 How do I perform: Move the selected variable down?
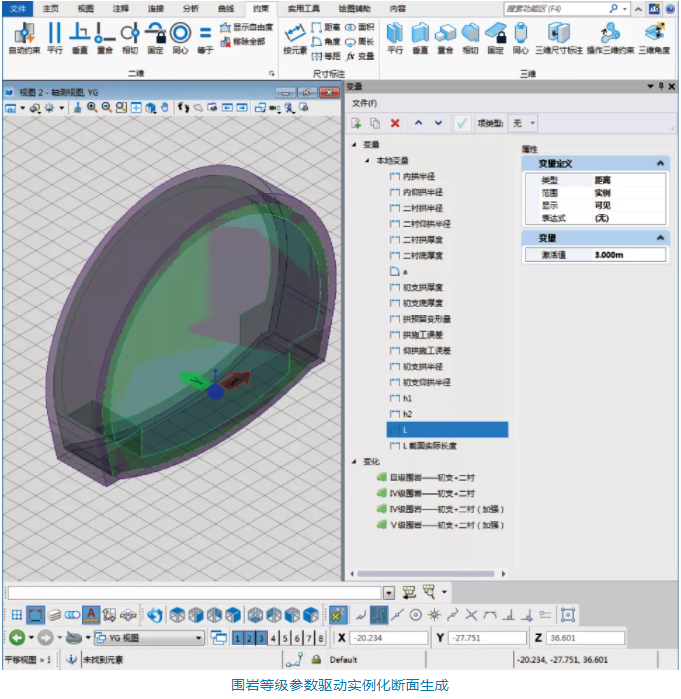click(x=439, y=123)
